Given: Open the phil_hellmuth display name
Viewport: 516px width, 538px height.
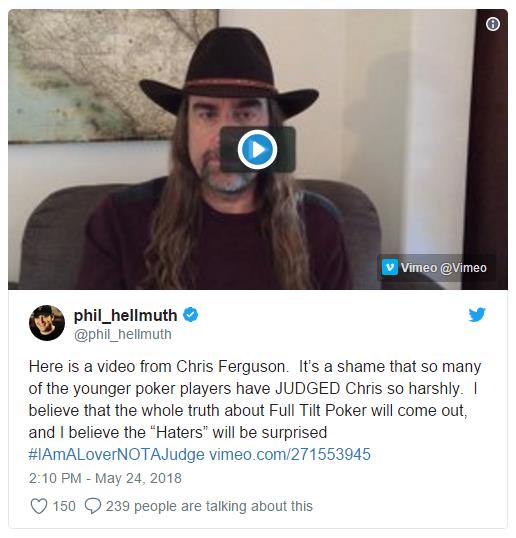Looking at the screenshot, I should click(x=126, y=315).
